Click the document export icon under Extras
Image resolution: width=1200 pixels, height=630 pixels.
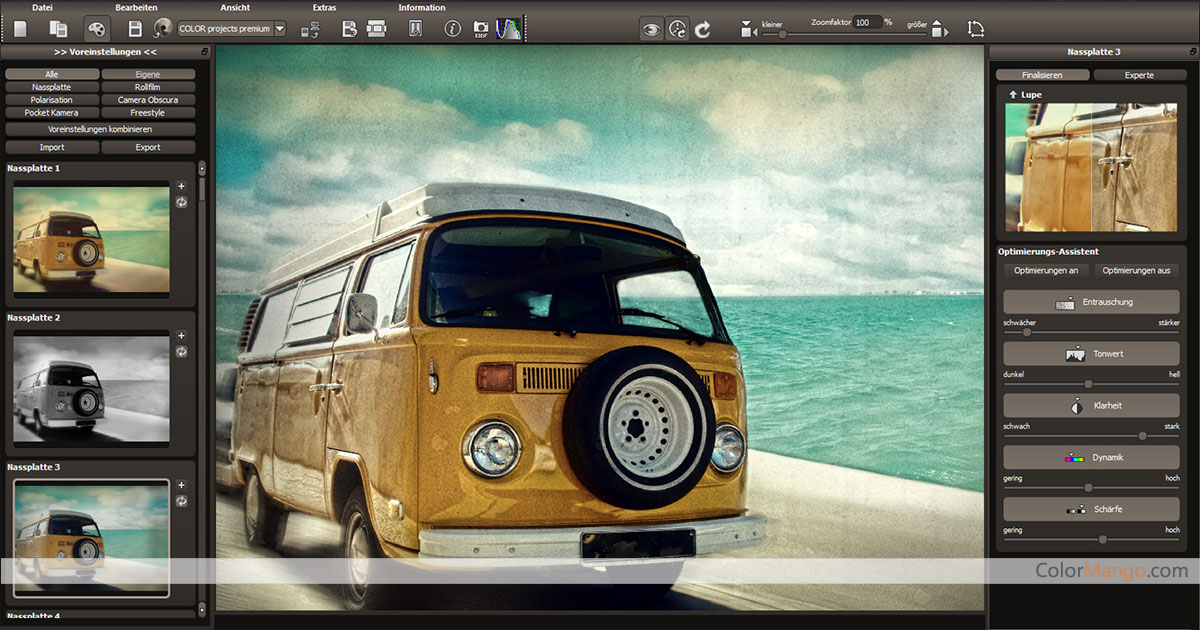pos(349,29)
